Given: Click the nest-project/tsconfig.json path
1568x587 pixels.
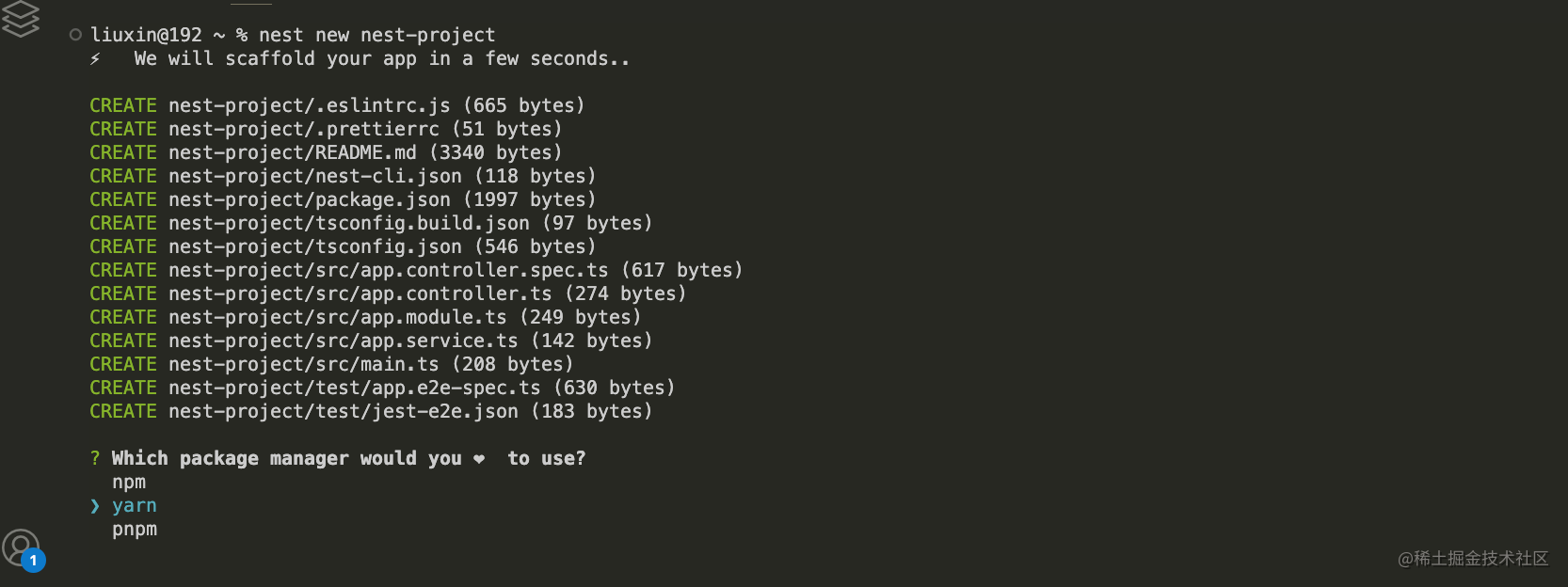Looking at the screenshot, I should tap(315, 246).
